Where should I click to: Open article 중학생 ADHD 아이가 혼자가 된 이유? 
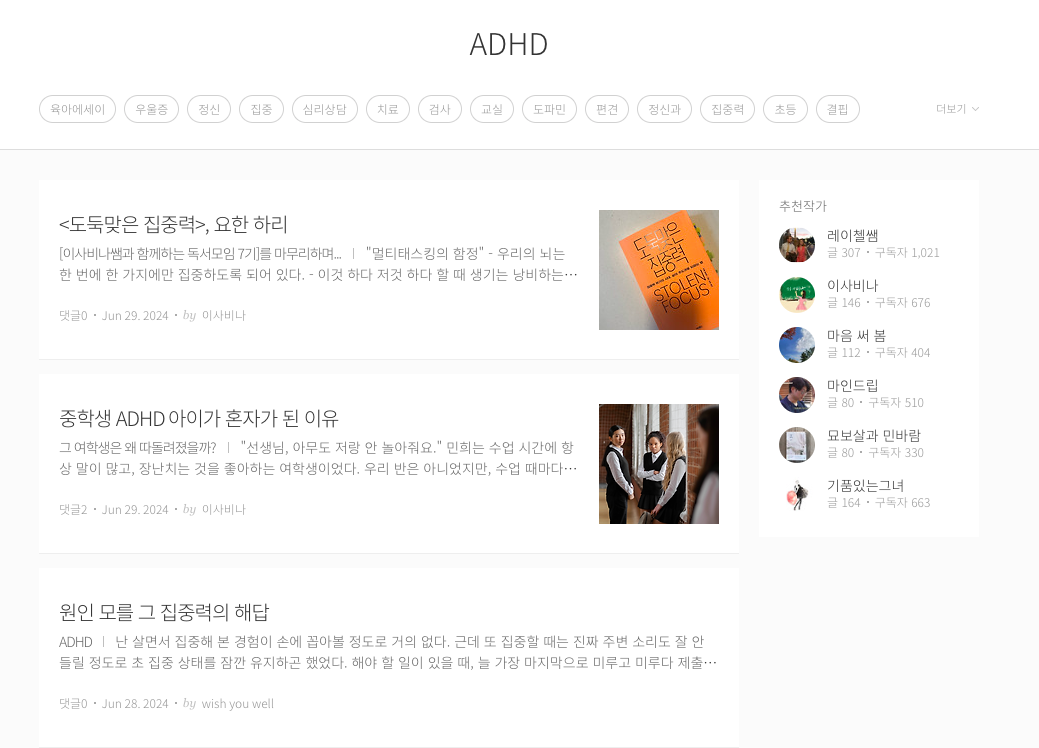pyautogui.click(x=199, y=419)
